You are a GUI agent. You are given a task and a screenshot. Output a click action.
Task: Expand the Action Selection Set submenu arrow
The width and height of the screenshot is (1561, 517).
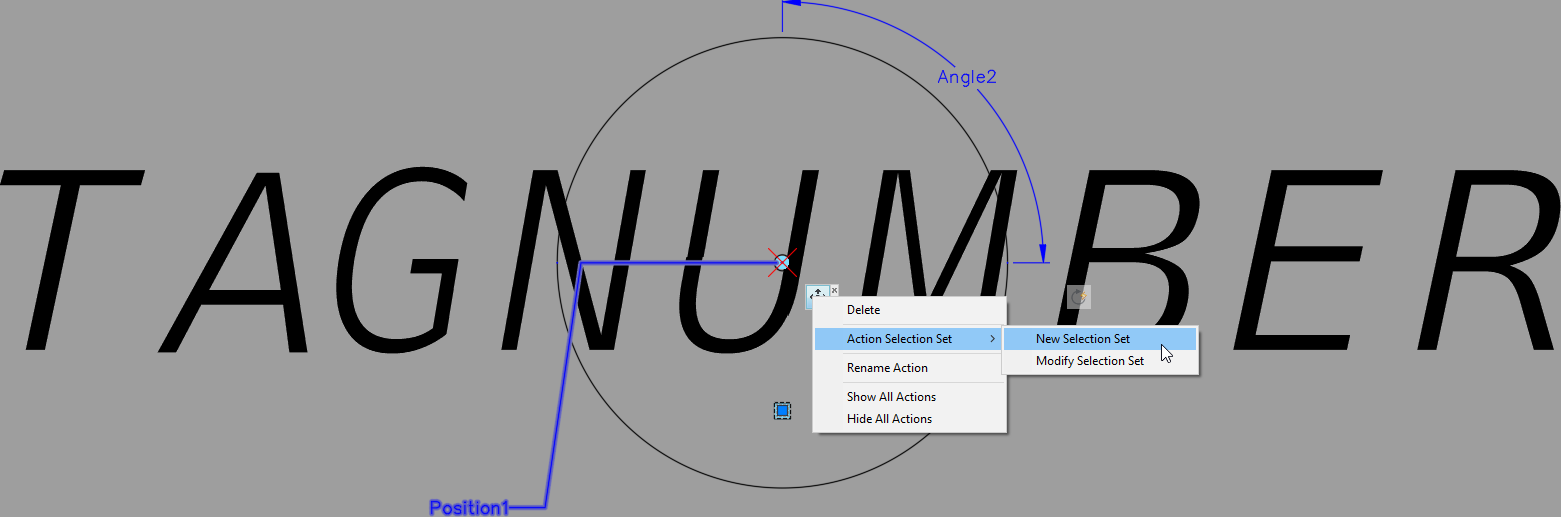[992, 339]
